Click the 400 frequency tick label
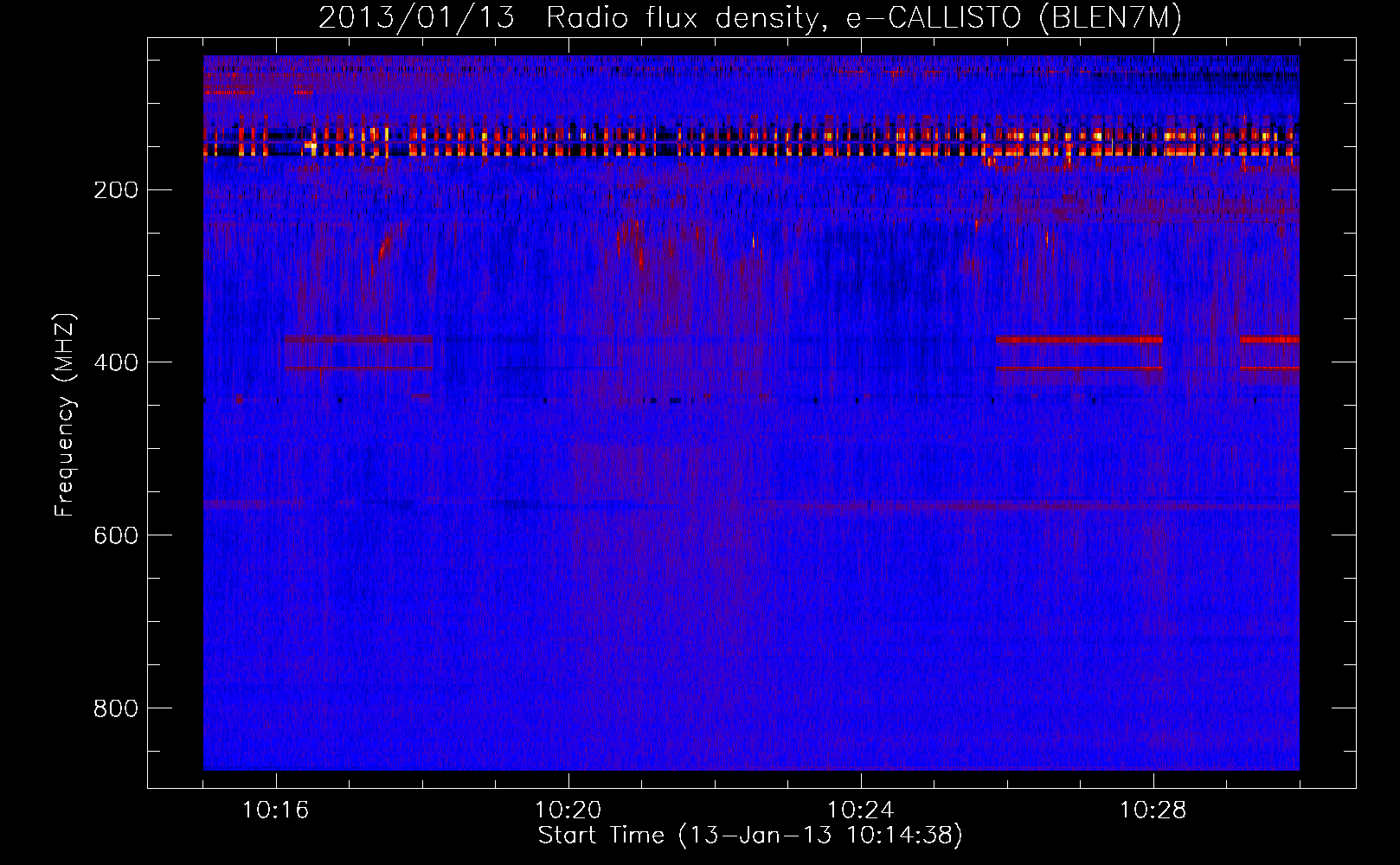This screenshot has height=865, width=1400. [x=115, y=363]
